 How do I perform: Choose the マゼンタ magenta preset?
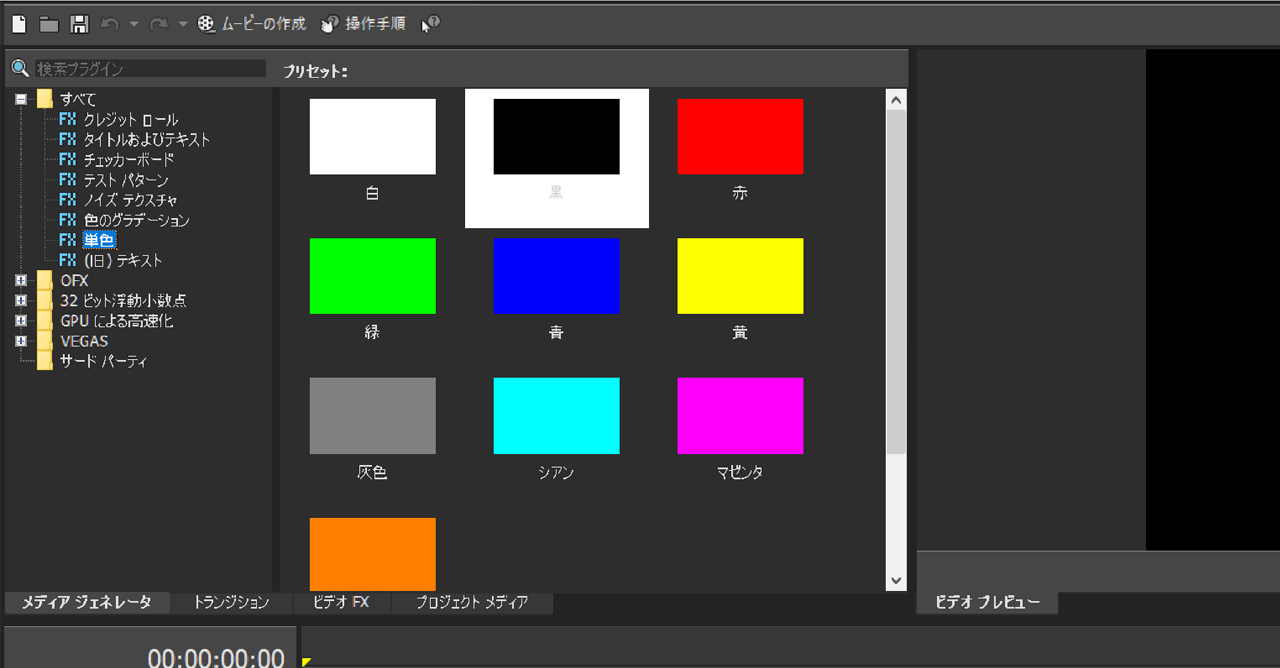click(x=740, y=416)
